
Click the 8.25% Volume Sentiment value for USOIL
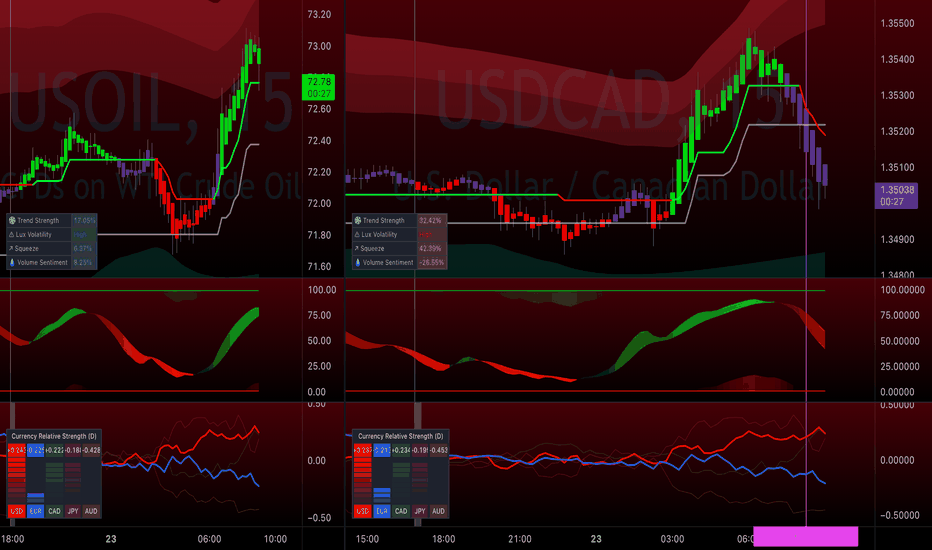click(x=84, y=262)
